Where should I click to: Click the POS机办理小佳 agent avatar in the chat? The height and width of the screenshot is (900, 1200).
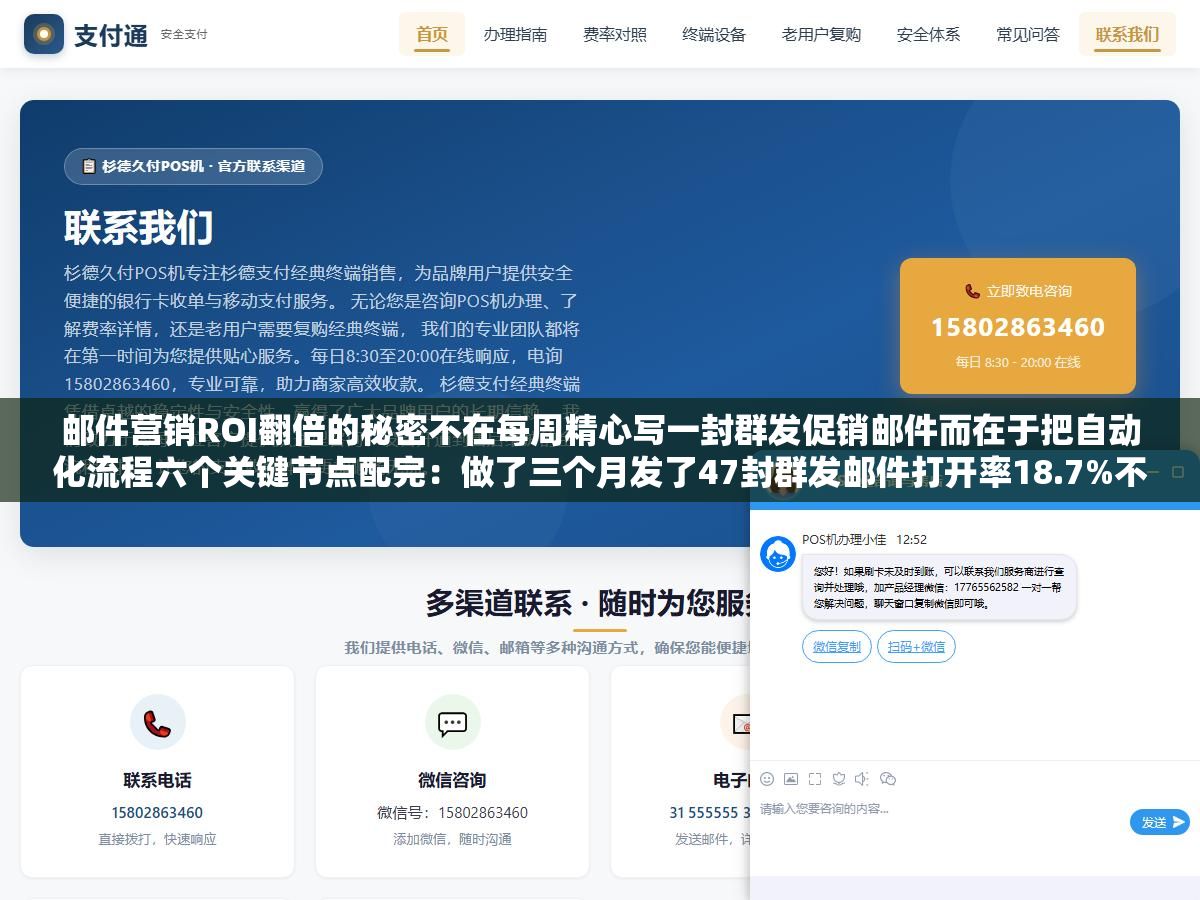click(778, 554)
